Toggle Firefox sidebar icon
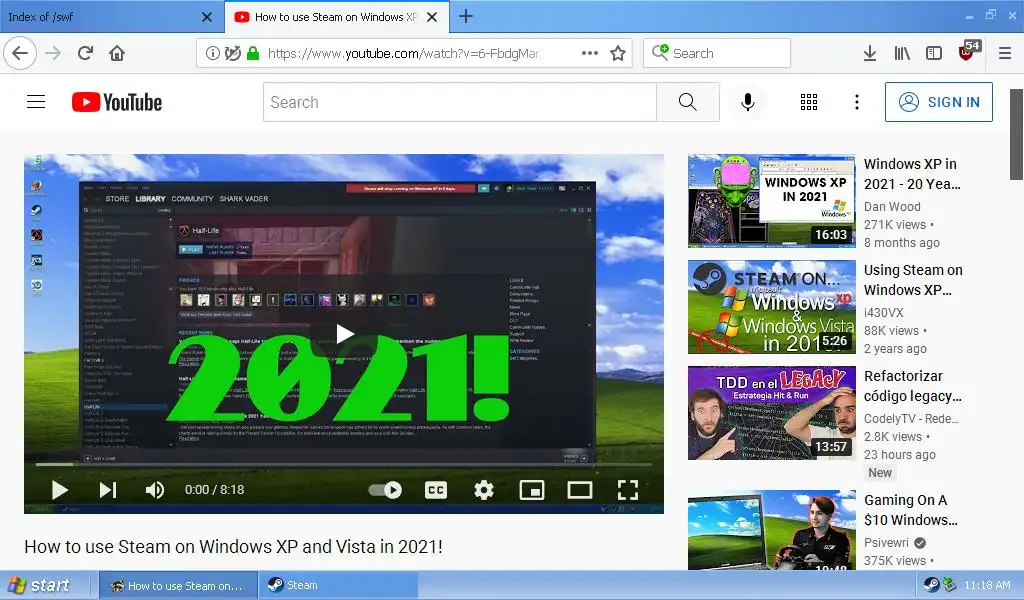 click(x=934, y=53)
